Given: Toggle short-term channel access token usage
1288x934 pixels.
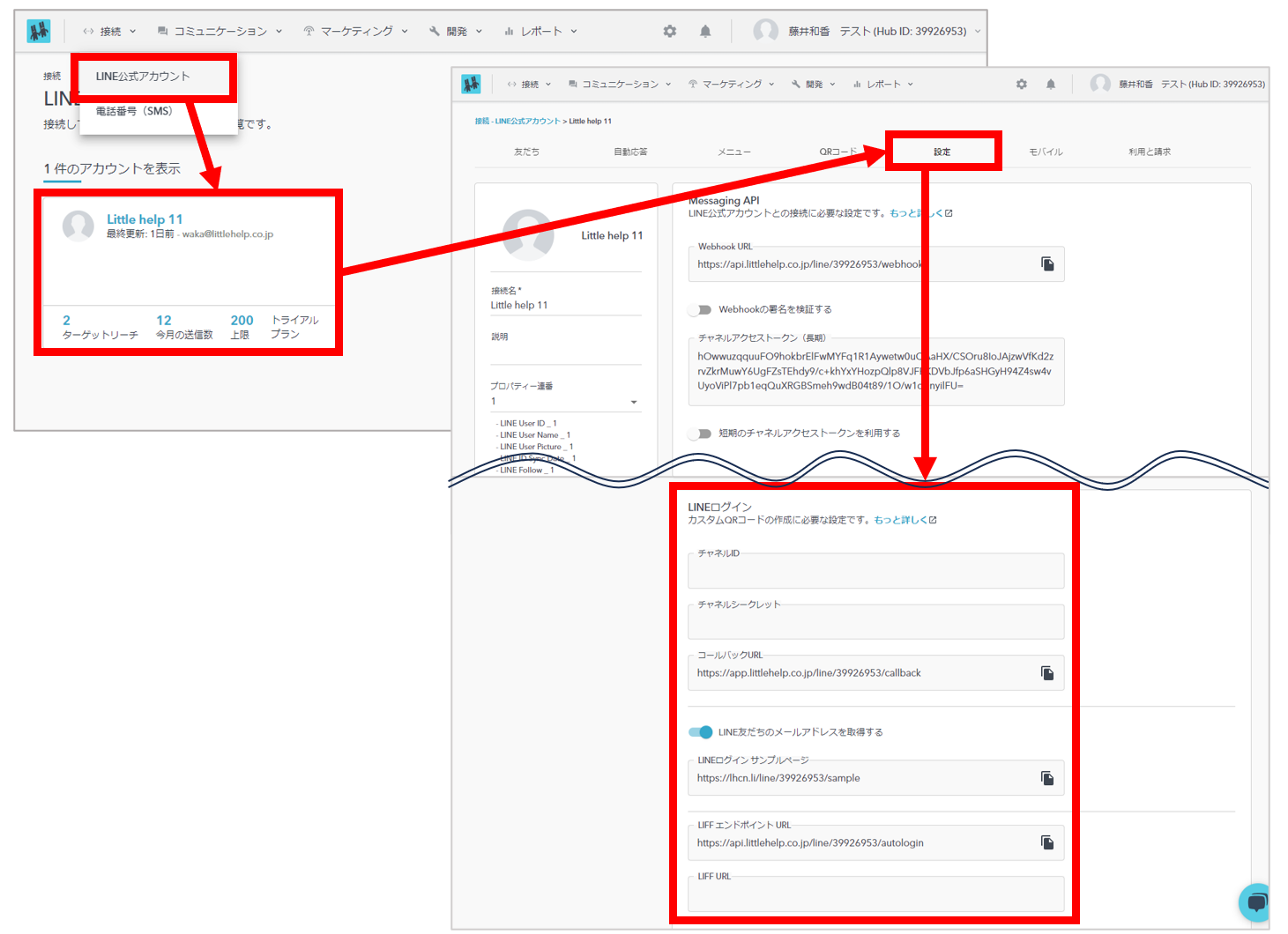Looking at the screenshot, I should 701,434.
